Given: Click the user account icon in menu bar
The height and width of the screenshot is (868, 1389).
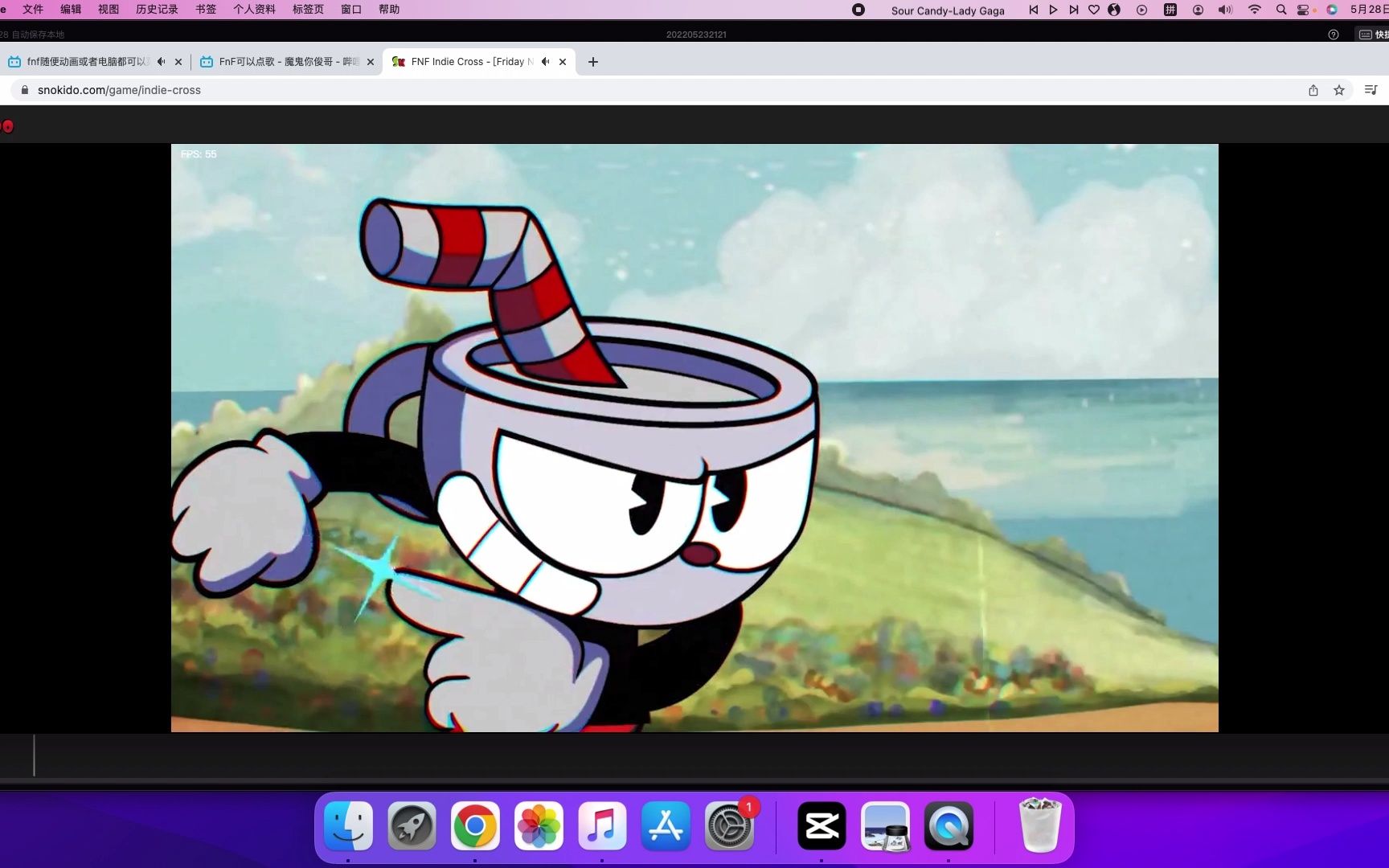Looking at the screenshot, I should (1198, 10).
